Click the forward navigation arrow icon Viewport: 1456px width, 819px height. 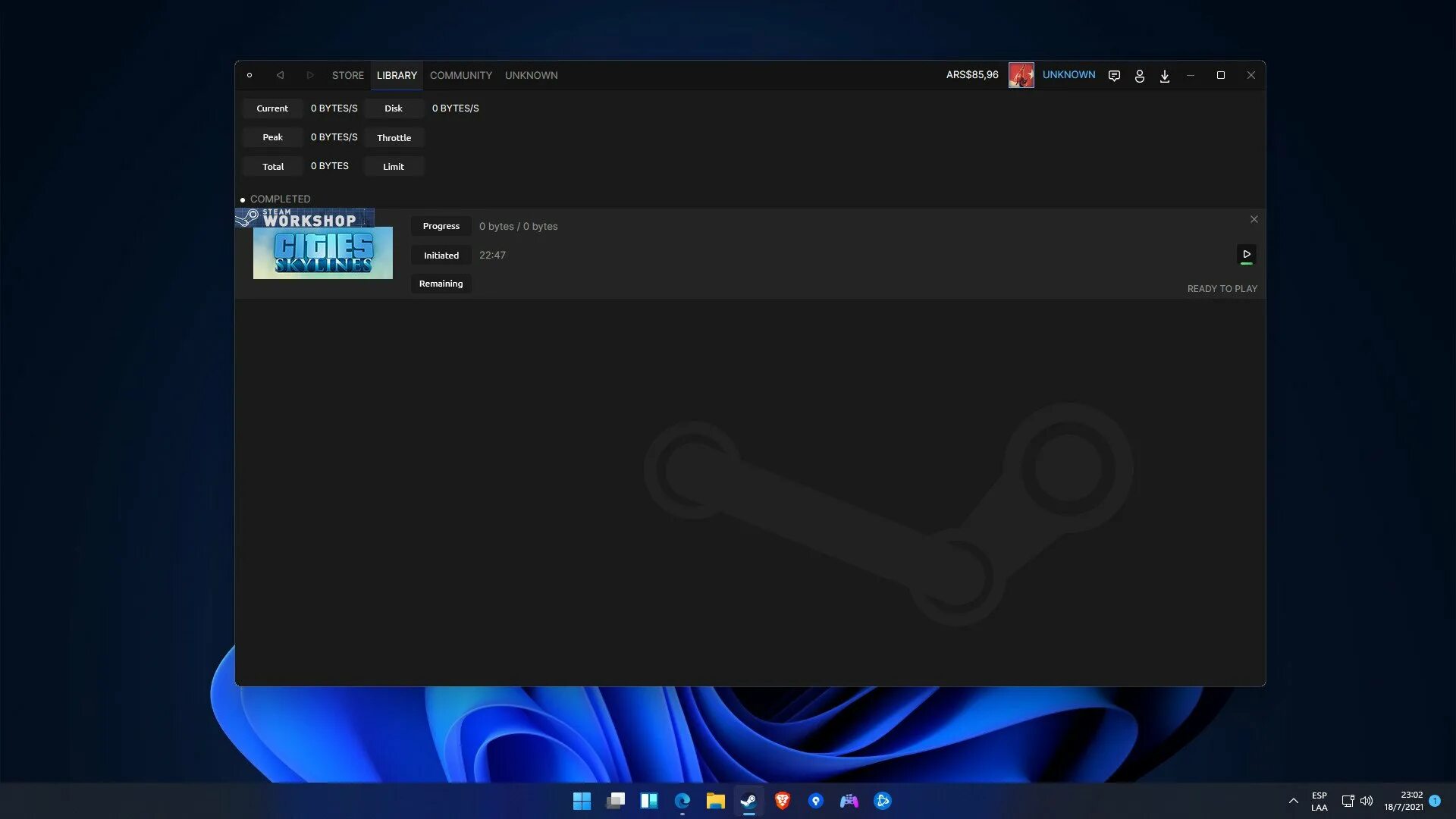pos(310,75)
